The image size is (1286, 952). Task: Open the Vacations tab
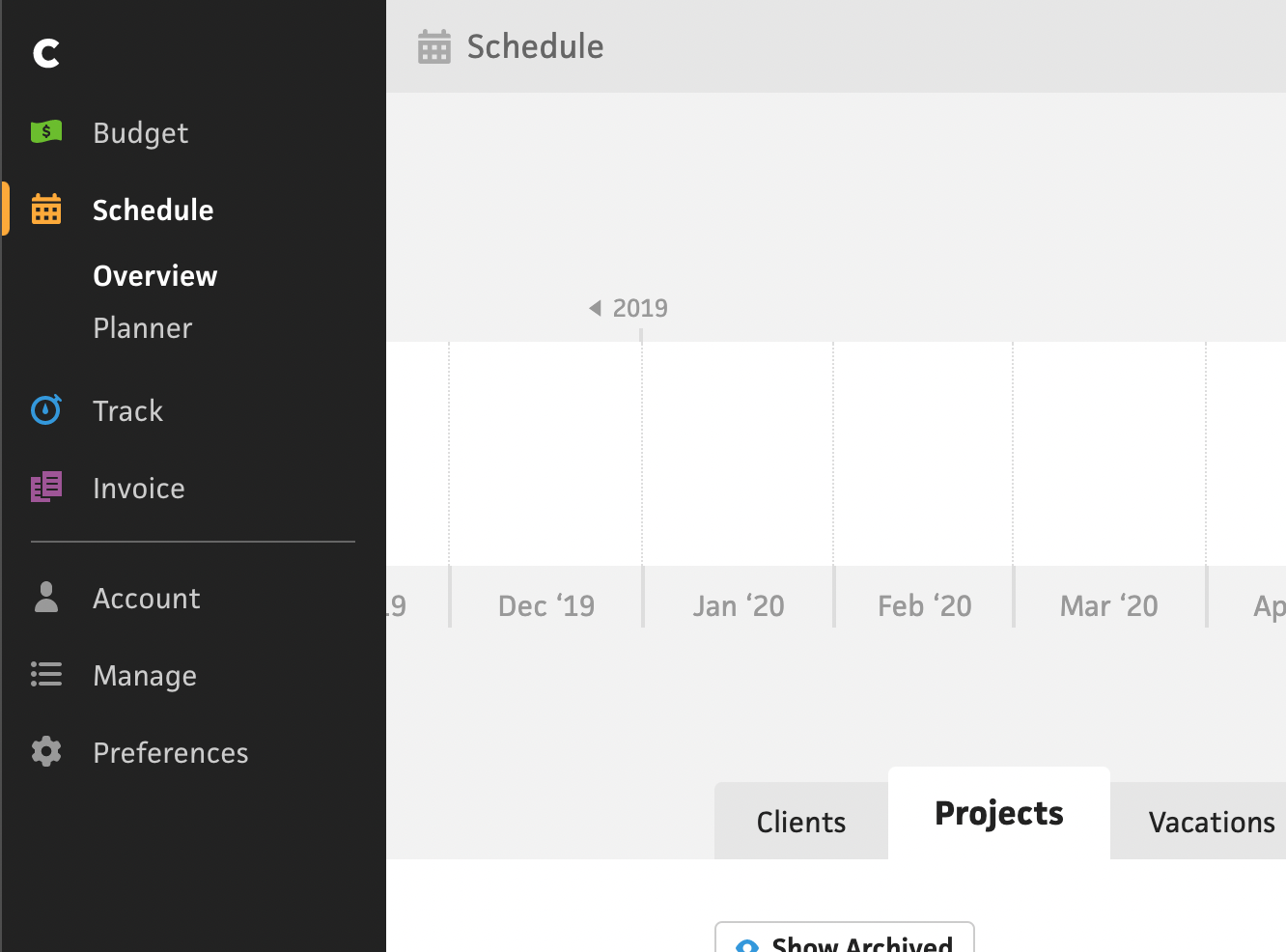[1211, 822]
